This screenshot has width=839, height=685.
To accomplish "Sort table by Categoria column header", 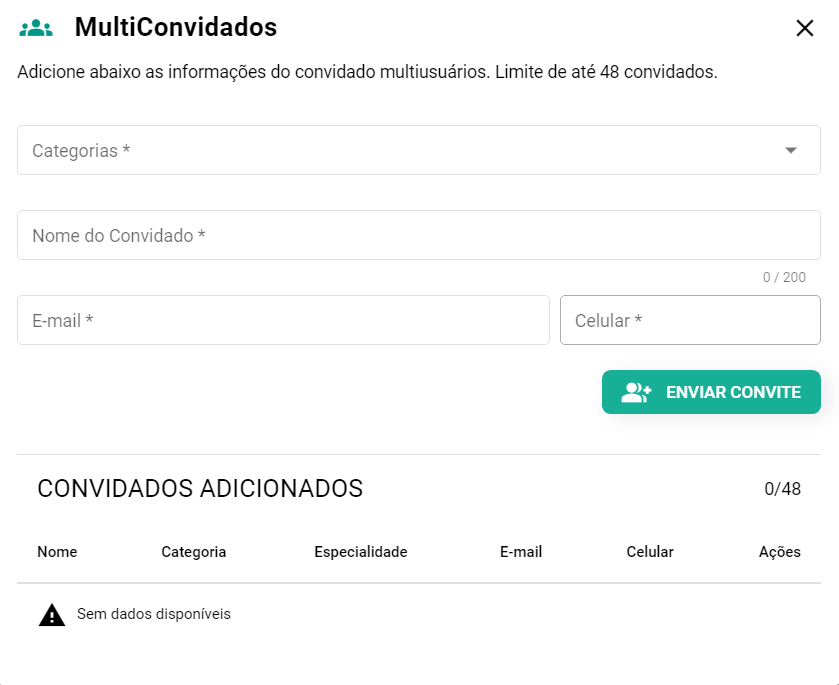I will pos(194,552).
